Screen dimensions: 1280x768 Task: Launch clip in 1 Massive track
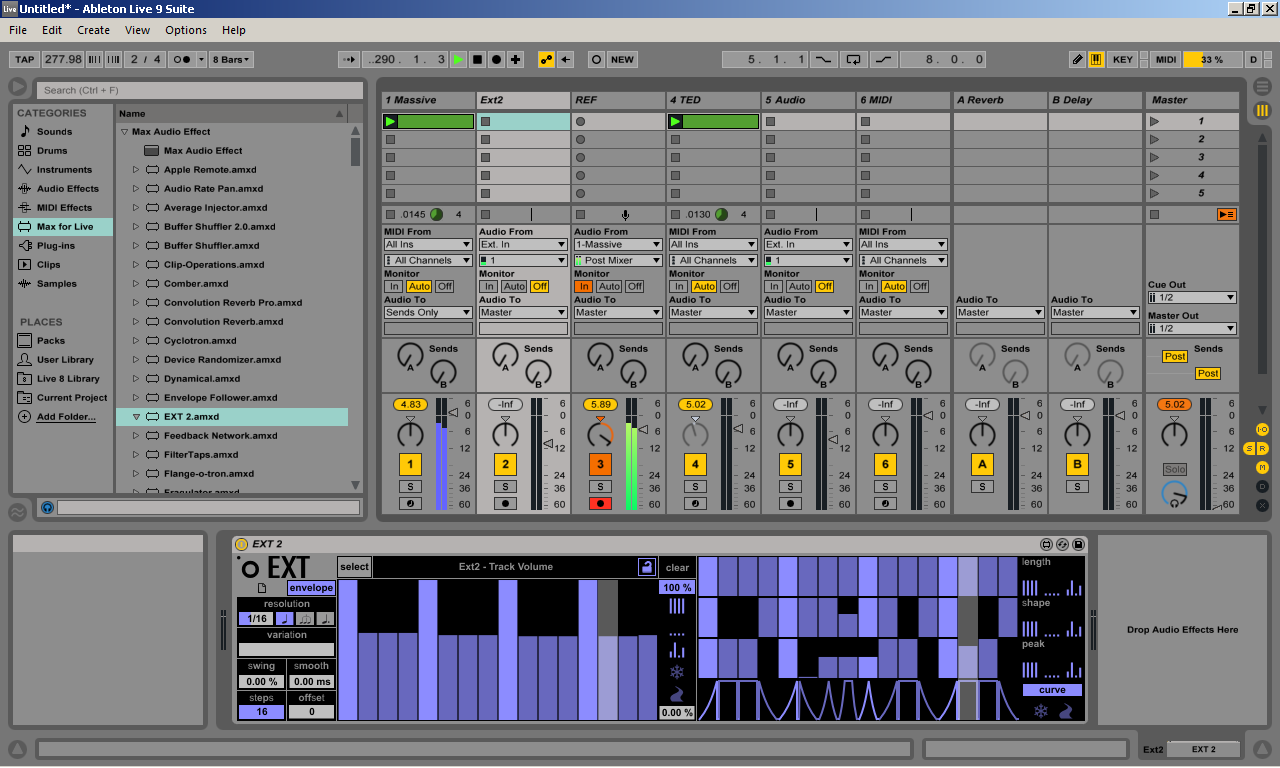tap(391, 122)
